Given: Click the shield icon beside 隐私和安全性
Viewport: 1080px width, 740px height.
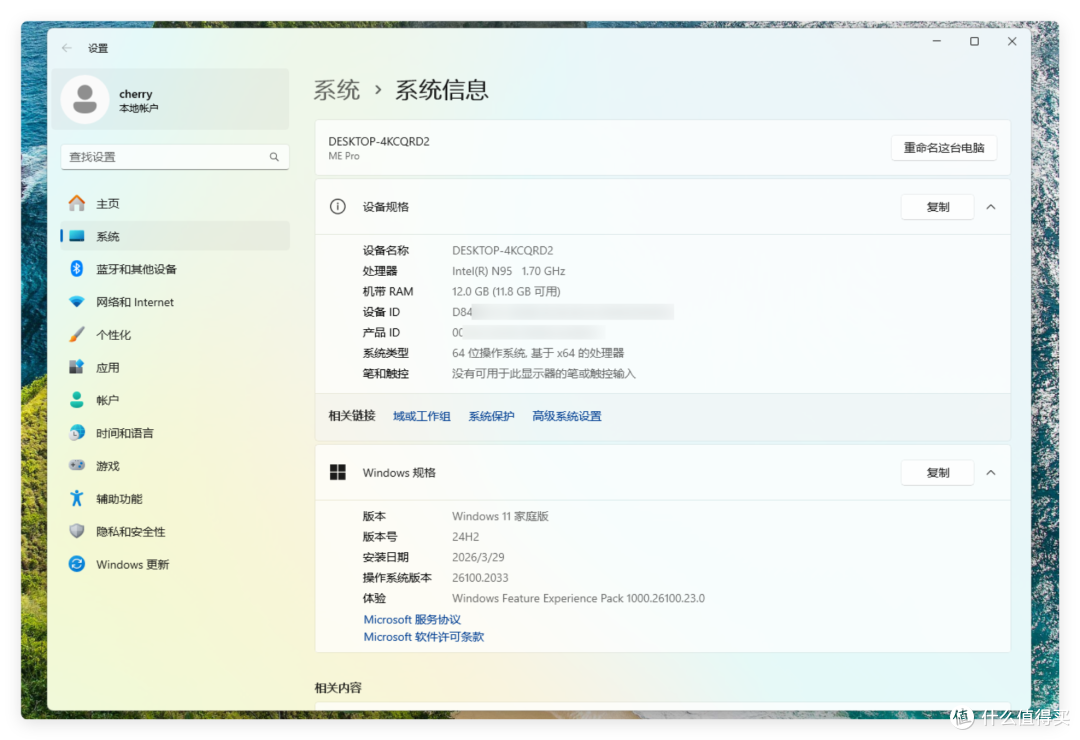Looking at the screenshot, I should (x=76, y=531).
